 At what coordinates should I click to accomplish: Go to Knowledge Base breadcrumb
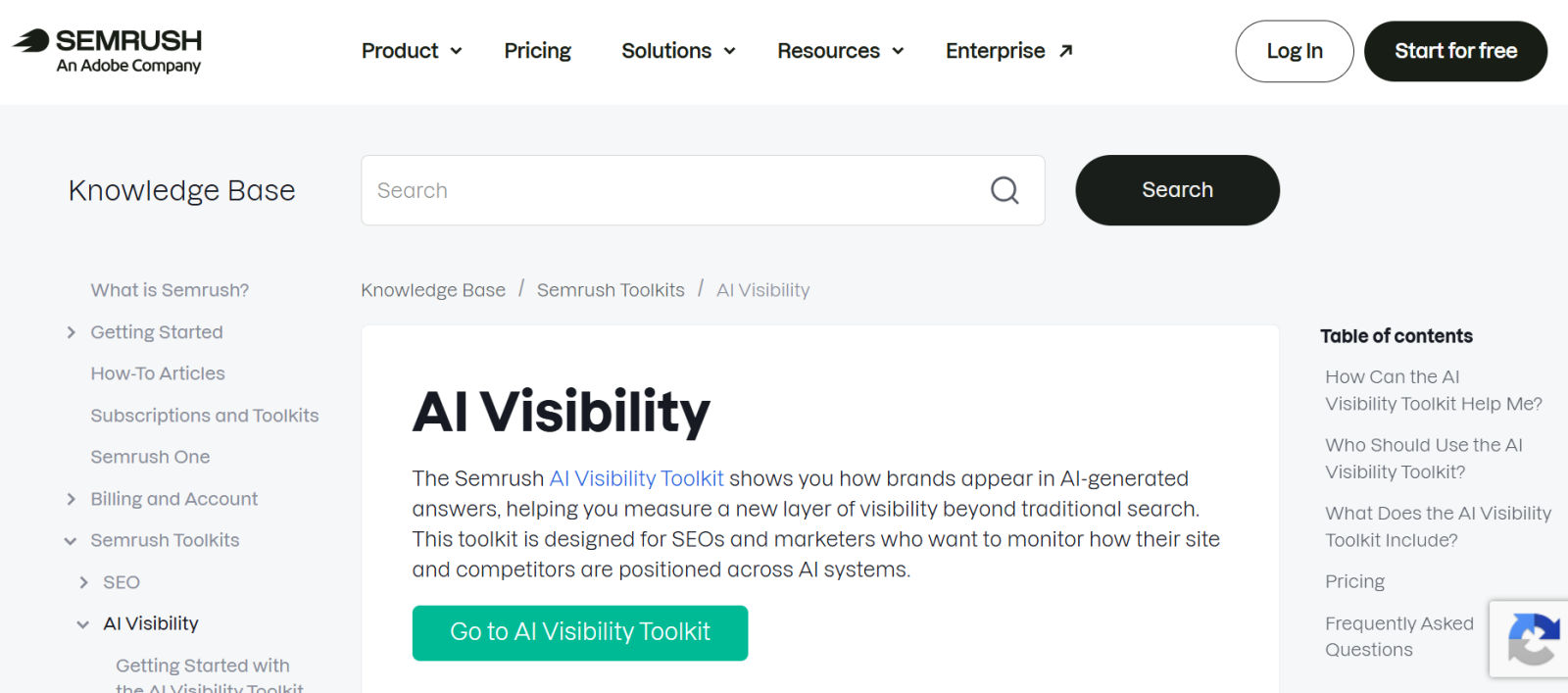click(433, 290)
